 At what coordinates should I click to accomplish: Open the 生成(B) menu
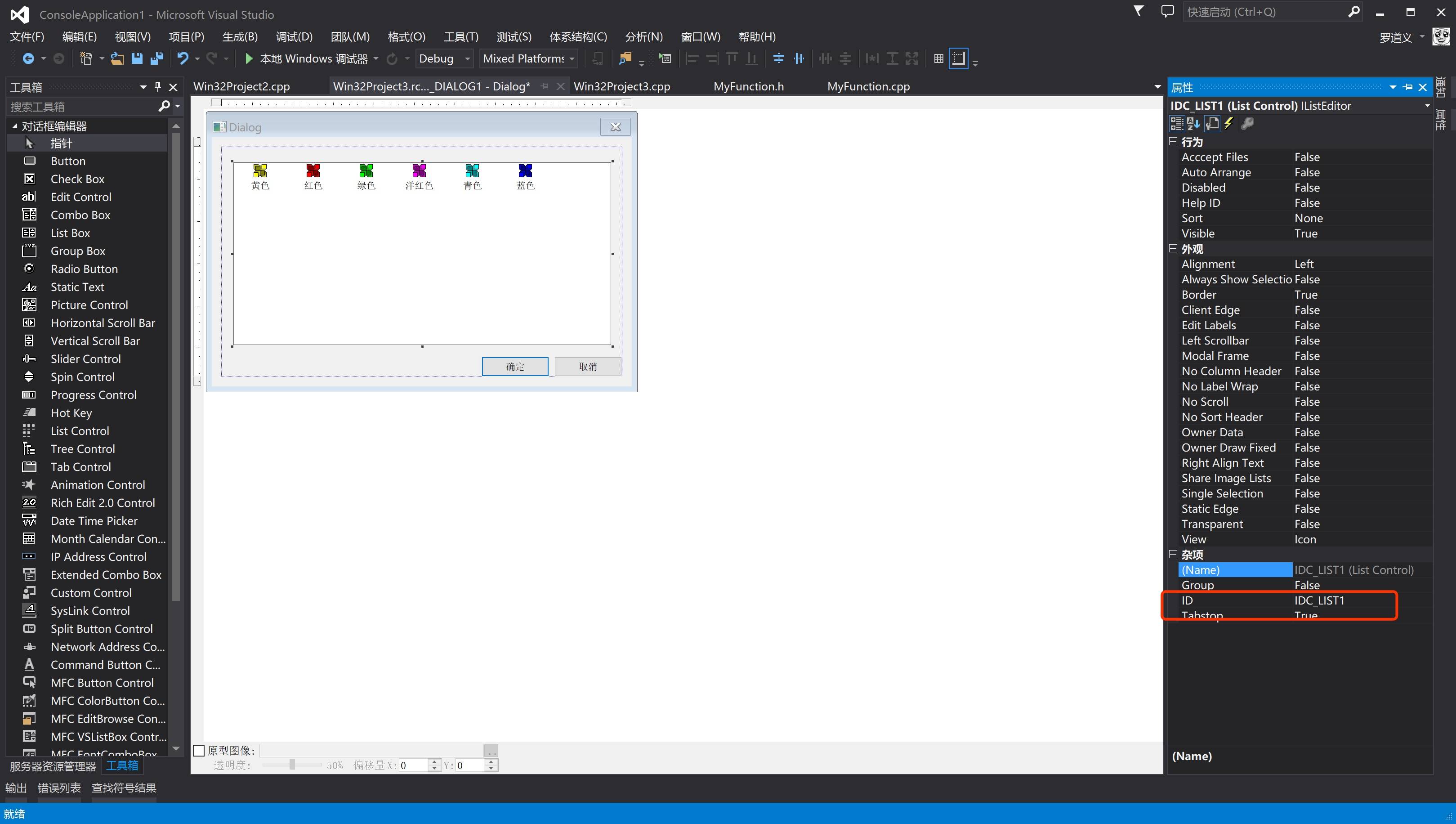click(240, 37)
